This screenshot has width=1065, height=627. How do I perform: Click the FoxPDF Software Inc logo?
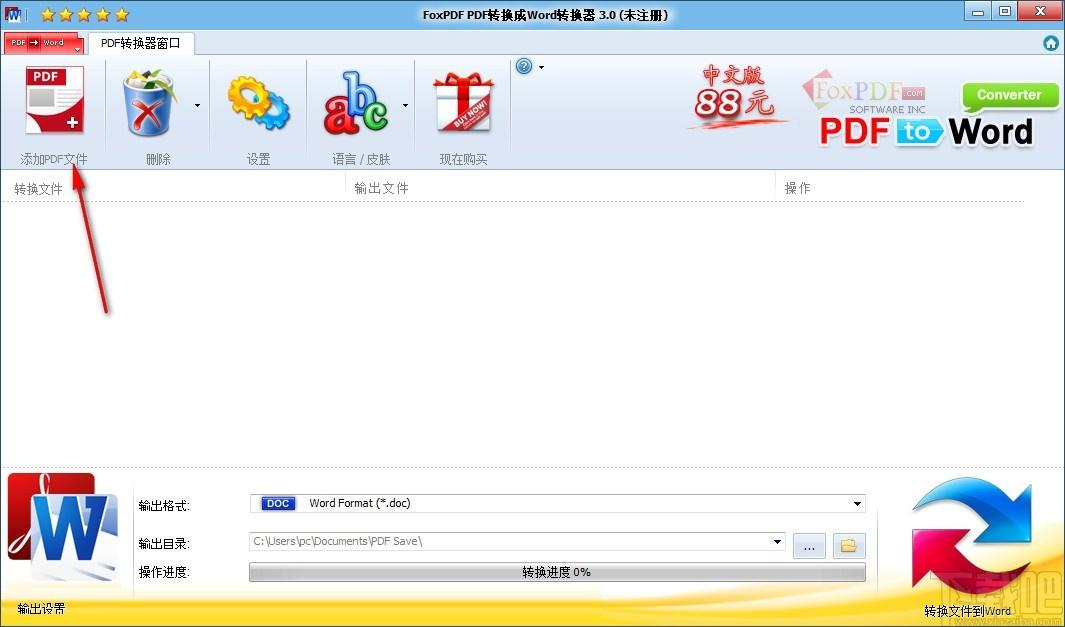coord(865,93)
